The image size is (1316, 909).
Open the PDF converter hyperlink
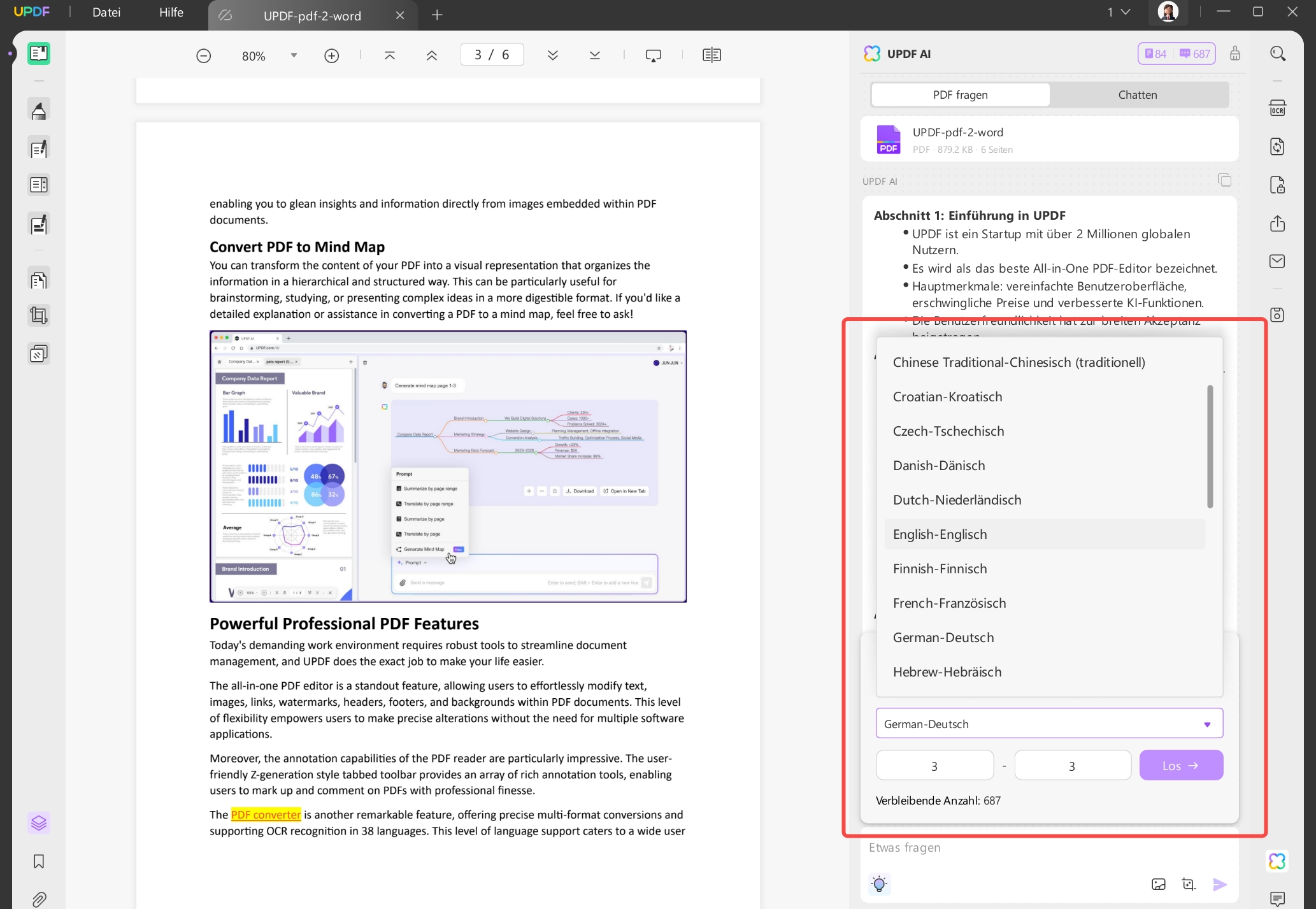pyautogui.click(x=266, y=814)
